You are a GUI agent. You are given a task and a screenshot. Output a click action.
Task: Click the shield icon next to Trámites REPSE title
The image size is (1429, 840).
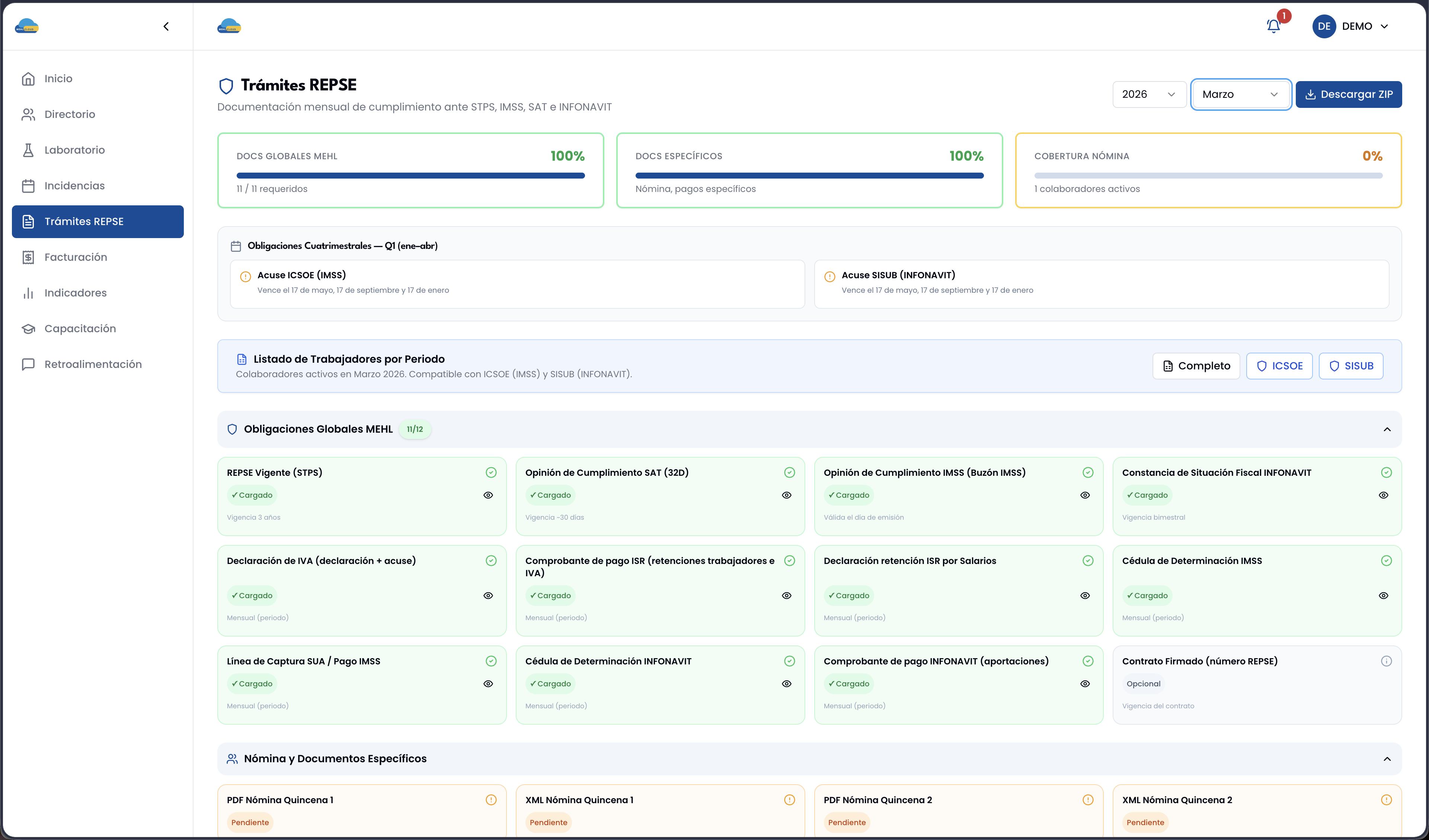[226, 86]
